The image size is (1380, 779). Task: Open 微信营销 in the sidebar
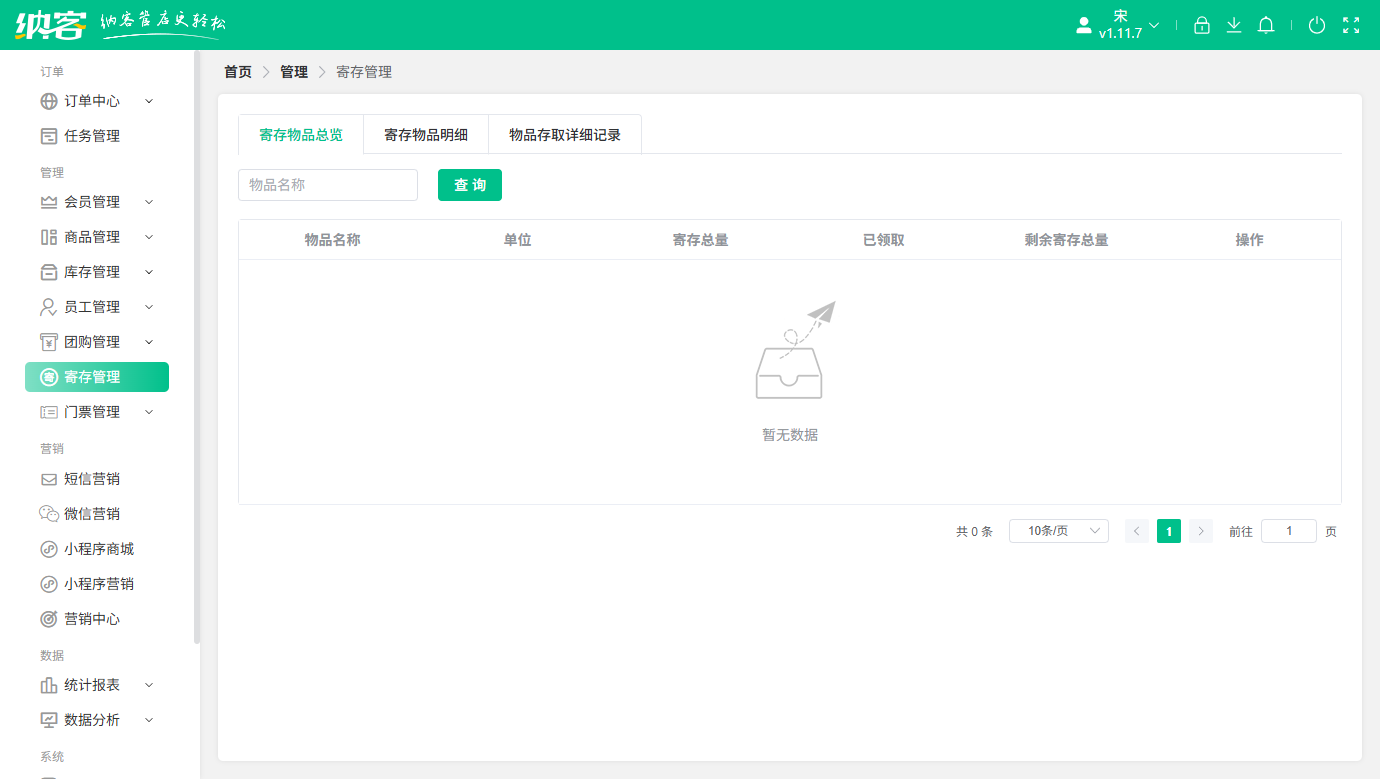pyautogui.click(x=89, y=513)
